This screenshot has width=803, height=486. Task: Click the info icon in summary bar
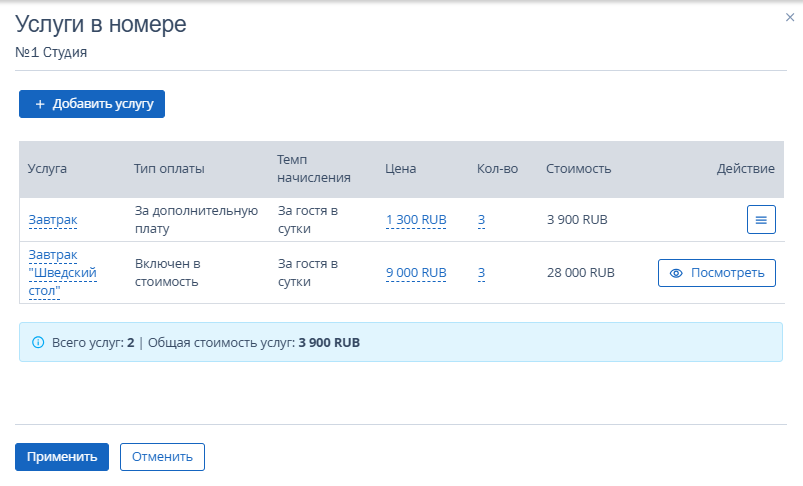point(38,342)
